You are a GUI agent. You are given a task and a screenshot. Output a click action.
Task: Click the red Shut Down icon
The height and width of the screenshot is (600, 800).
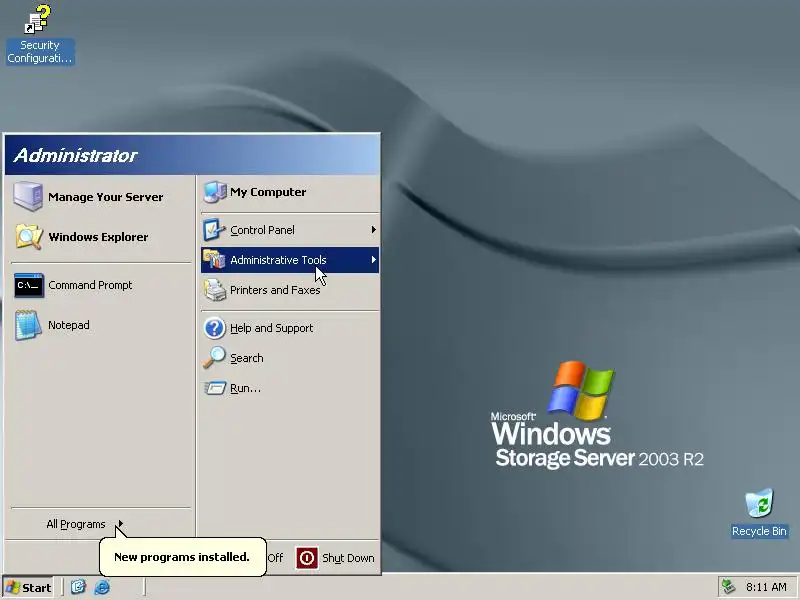pos(307,558)
